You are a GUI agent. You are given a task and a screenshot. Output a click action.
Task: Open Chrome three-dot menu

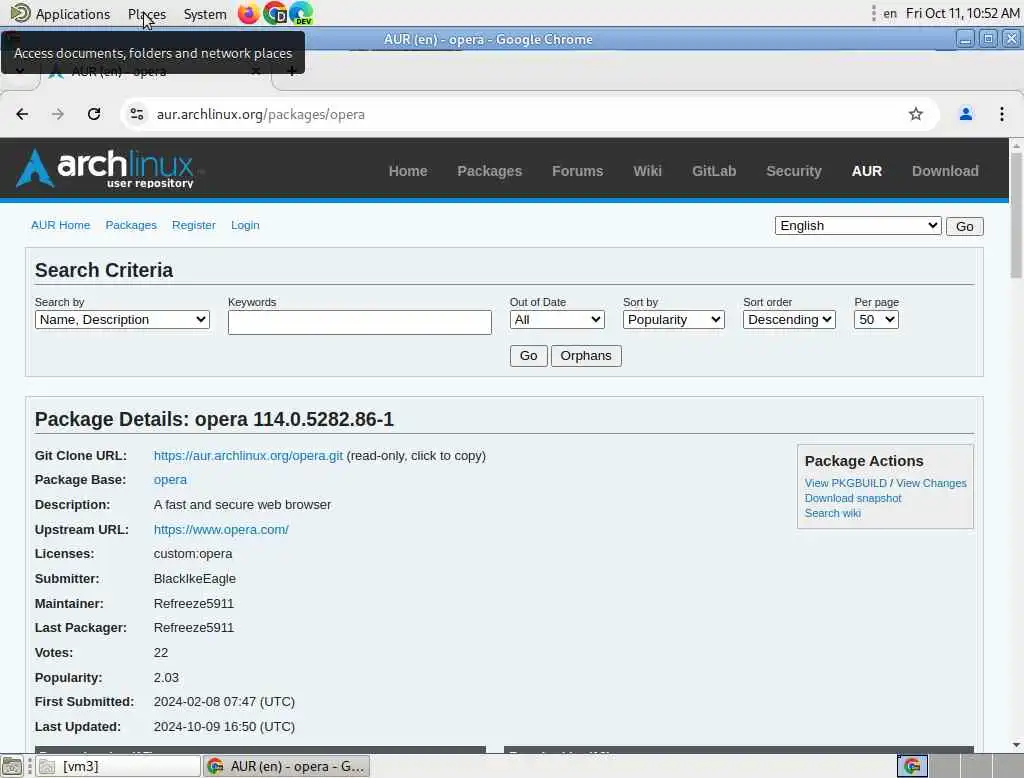pyautogui.click(x=1002, y=114)
